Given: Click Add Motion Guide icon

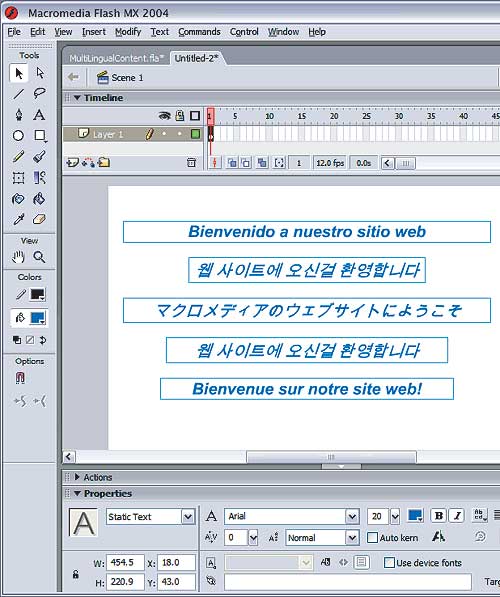Looking at the screenshot, I should point(88,163).
